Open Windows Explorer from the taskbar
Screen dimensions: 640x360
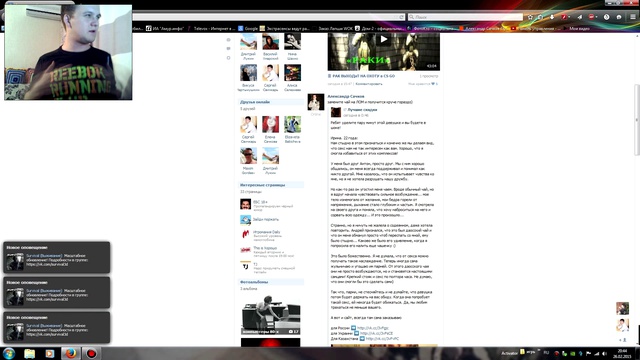pos(29,353)
